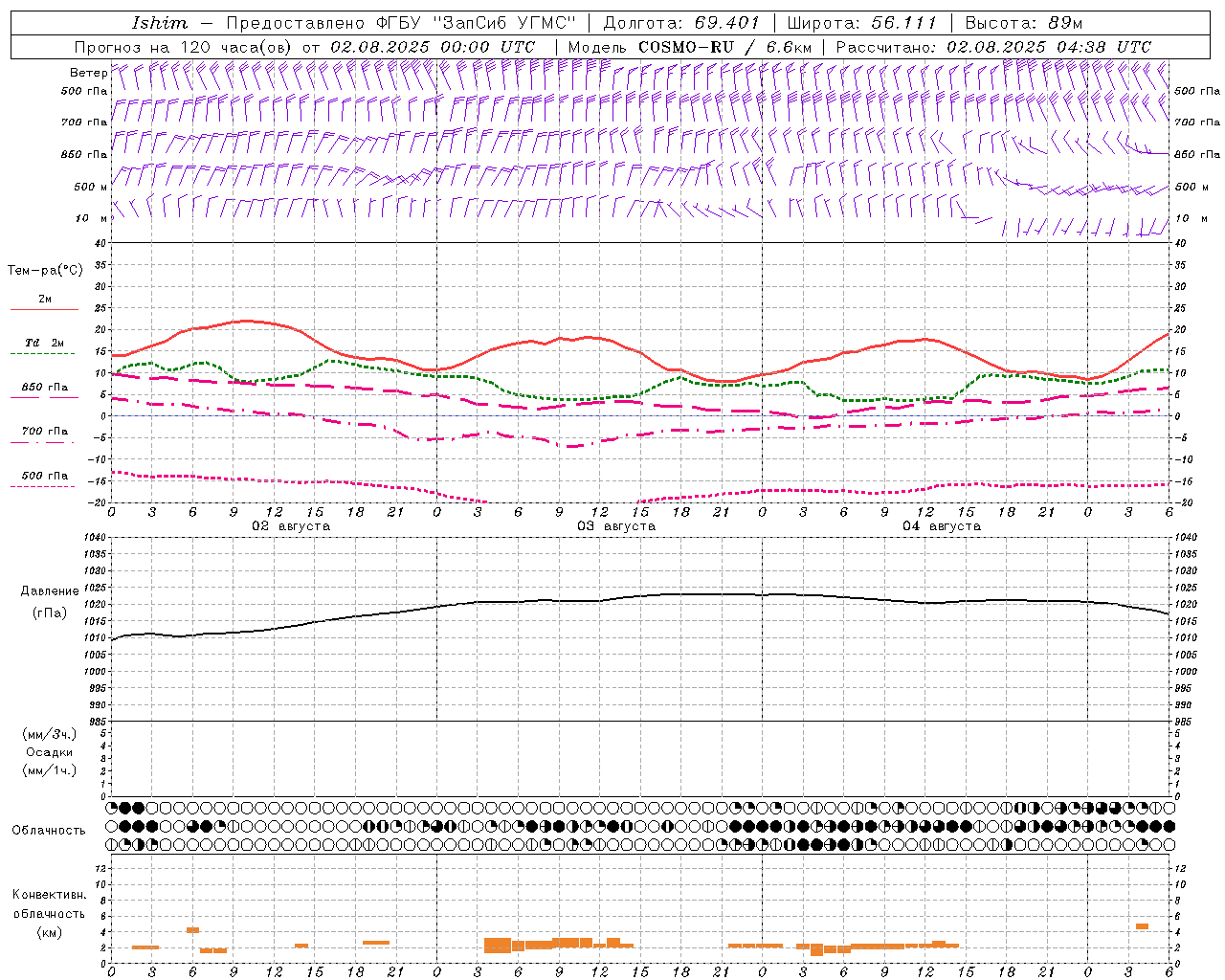The width and height of the screenshot is (1225, 980).
Task: Click the "2м" temperature legend label
Action: [45, 299]
